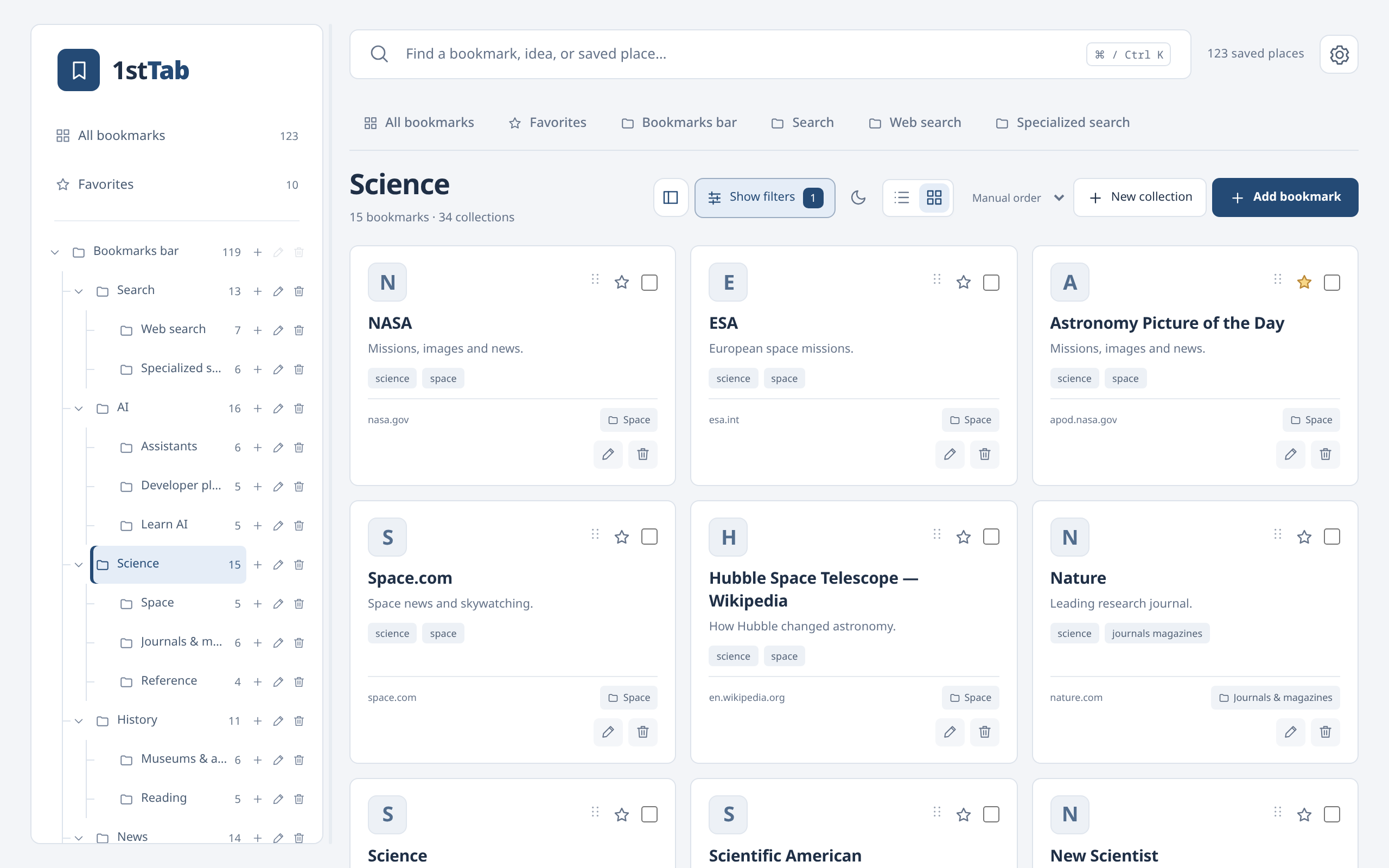Open Bookmarks bar top tab
1389x868 pixels.
click(x=679, y=122)
